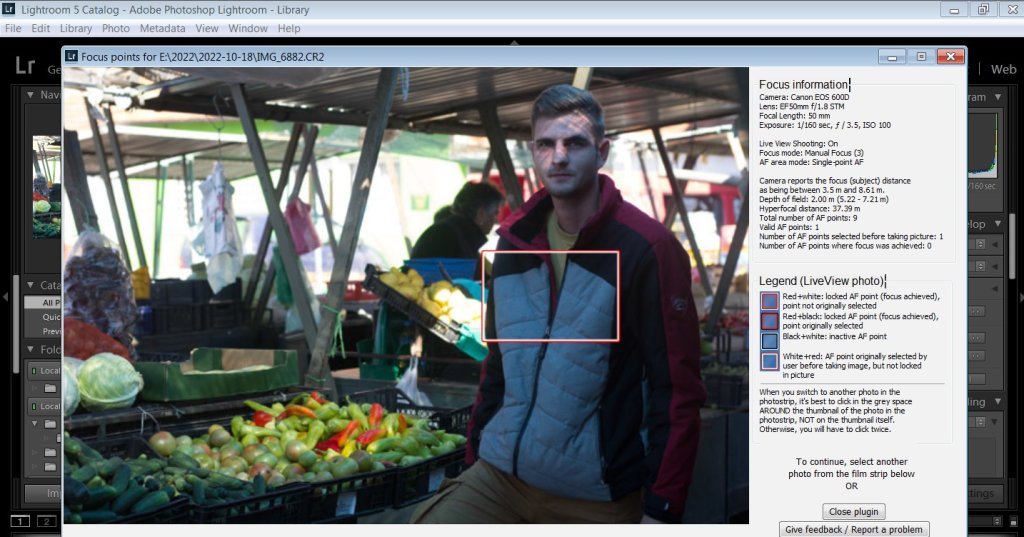Click 'AF area mode: Single-point AF' text

[811, 162]
